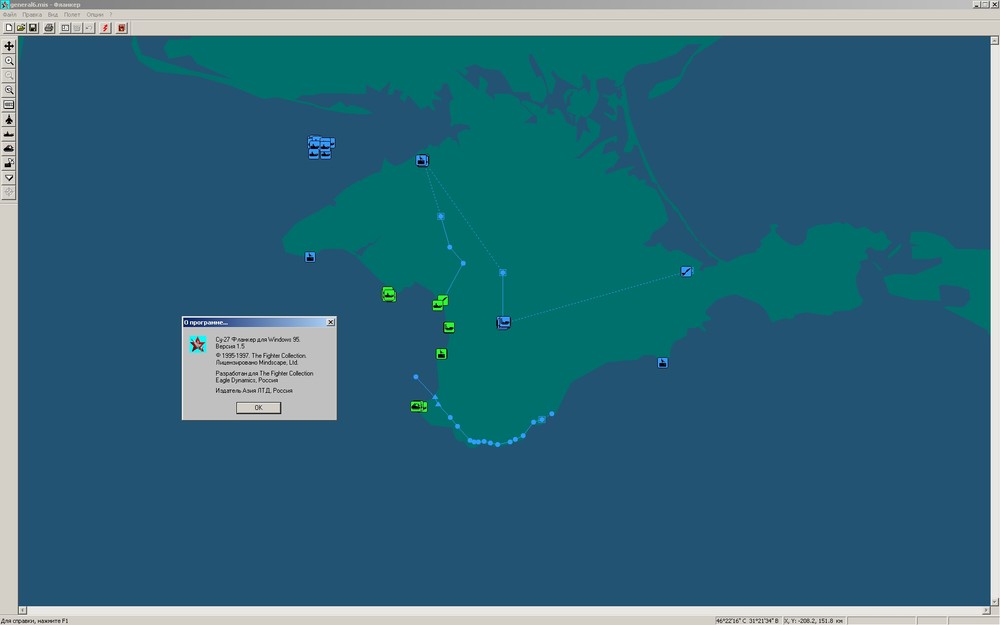Select blue unit in central Crimea at route junction
The image size is (1000, 625).
pyautogui.click(x=503, y=323)
